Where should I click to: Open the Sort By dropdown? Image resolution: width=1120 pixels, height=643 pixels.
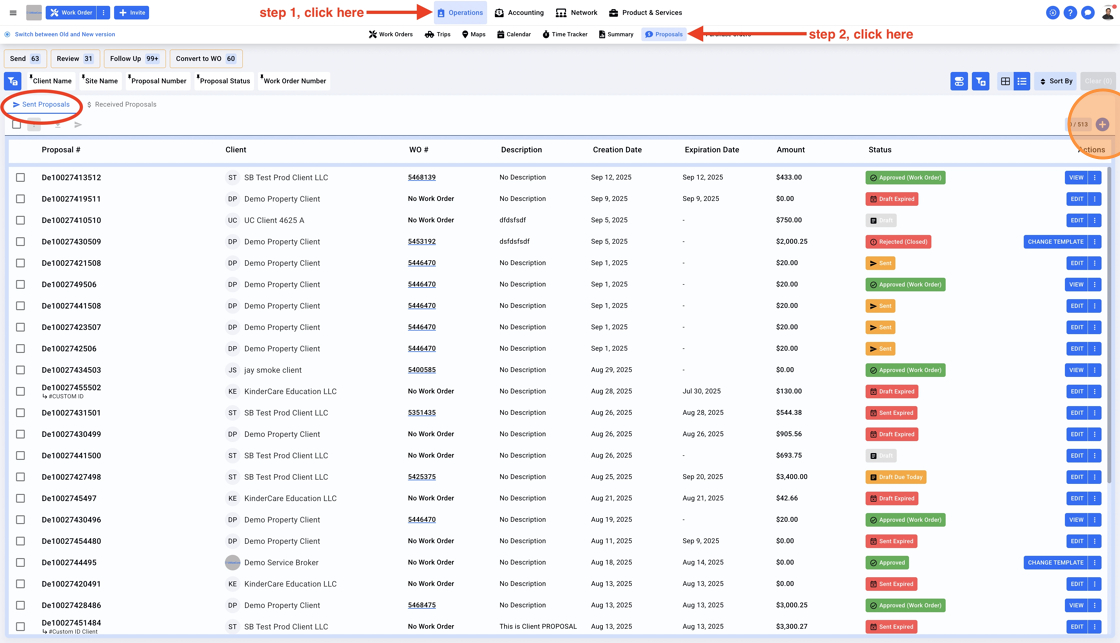pyautogui.click(x=1056, y=81)
